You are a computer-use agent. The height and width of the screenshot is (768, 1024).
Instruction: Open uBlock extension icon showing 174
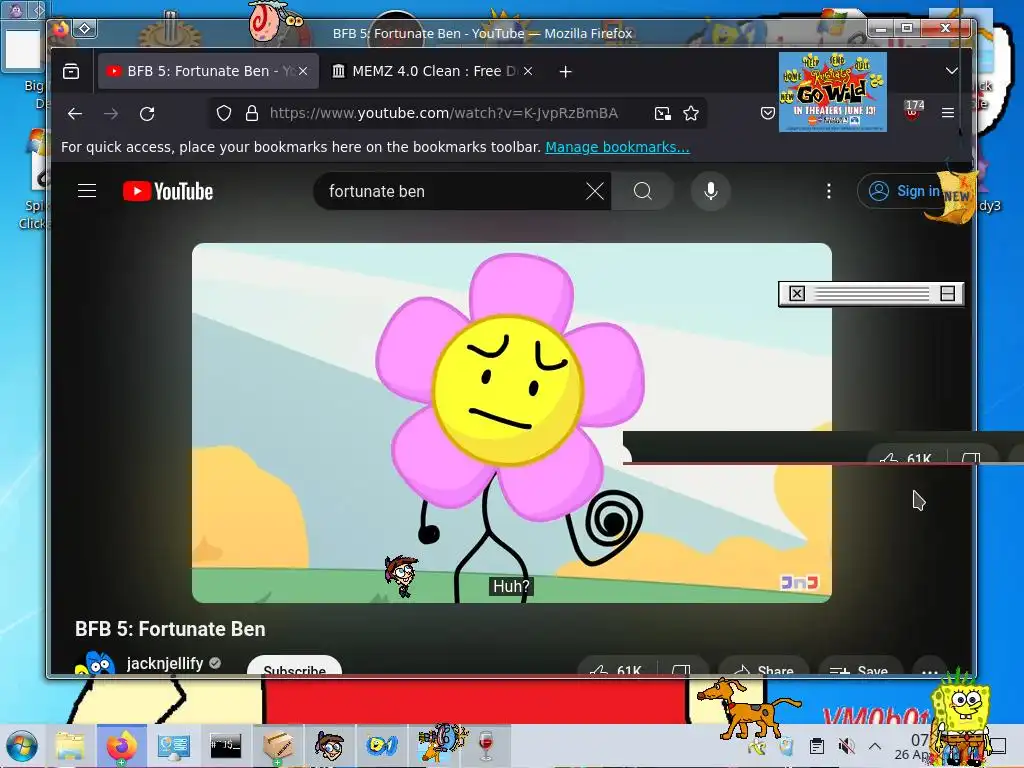pyautogui.click(x=913, y=111)
